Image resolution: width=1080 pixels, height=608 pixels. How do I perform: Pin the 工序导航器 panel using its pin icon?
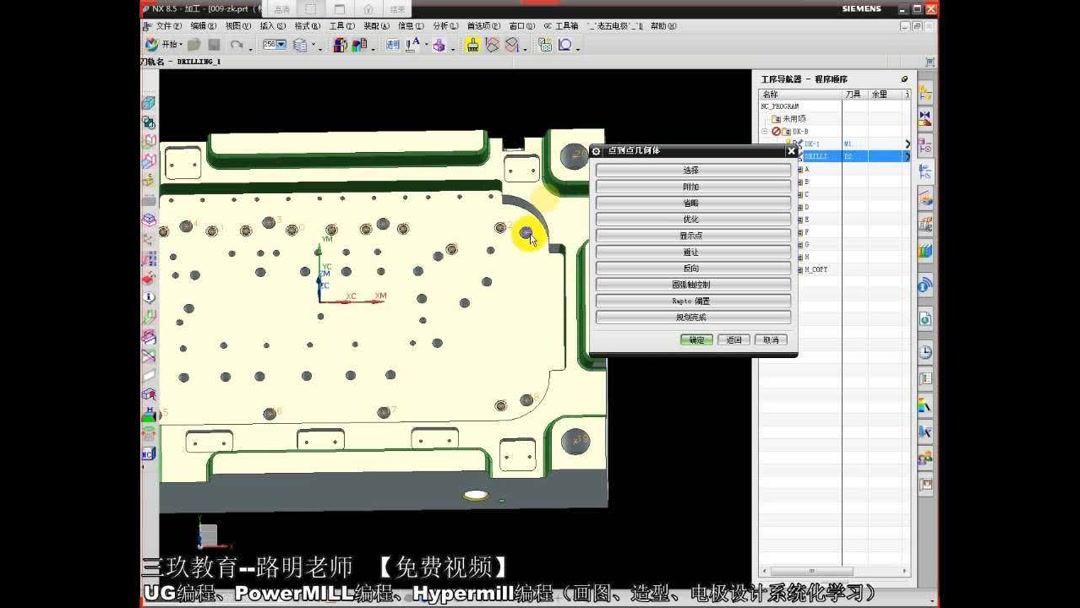905,78
